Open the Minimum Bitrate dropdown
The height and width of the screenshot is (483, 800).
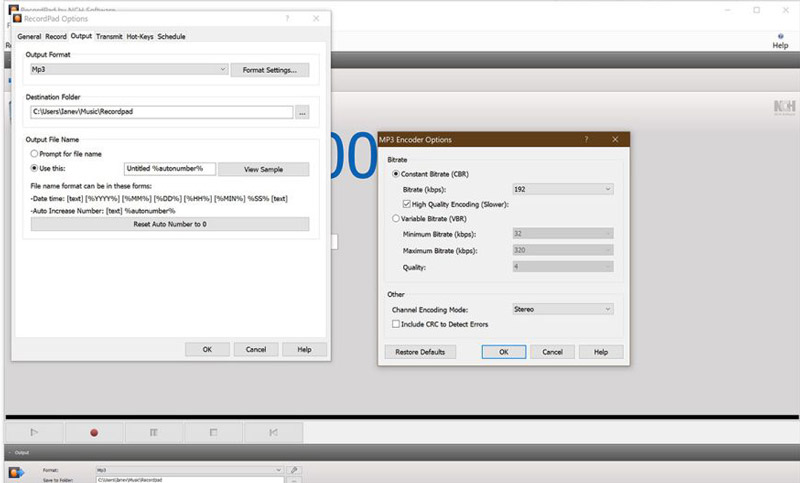(x=563, y=234)
